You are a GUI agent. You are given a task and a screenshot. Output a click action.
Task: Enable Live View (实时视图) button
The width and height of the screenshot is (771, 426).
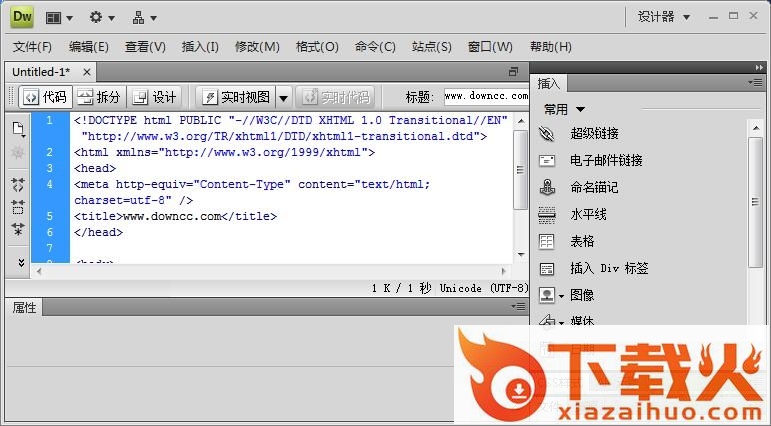tap(236, 97)
